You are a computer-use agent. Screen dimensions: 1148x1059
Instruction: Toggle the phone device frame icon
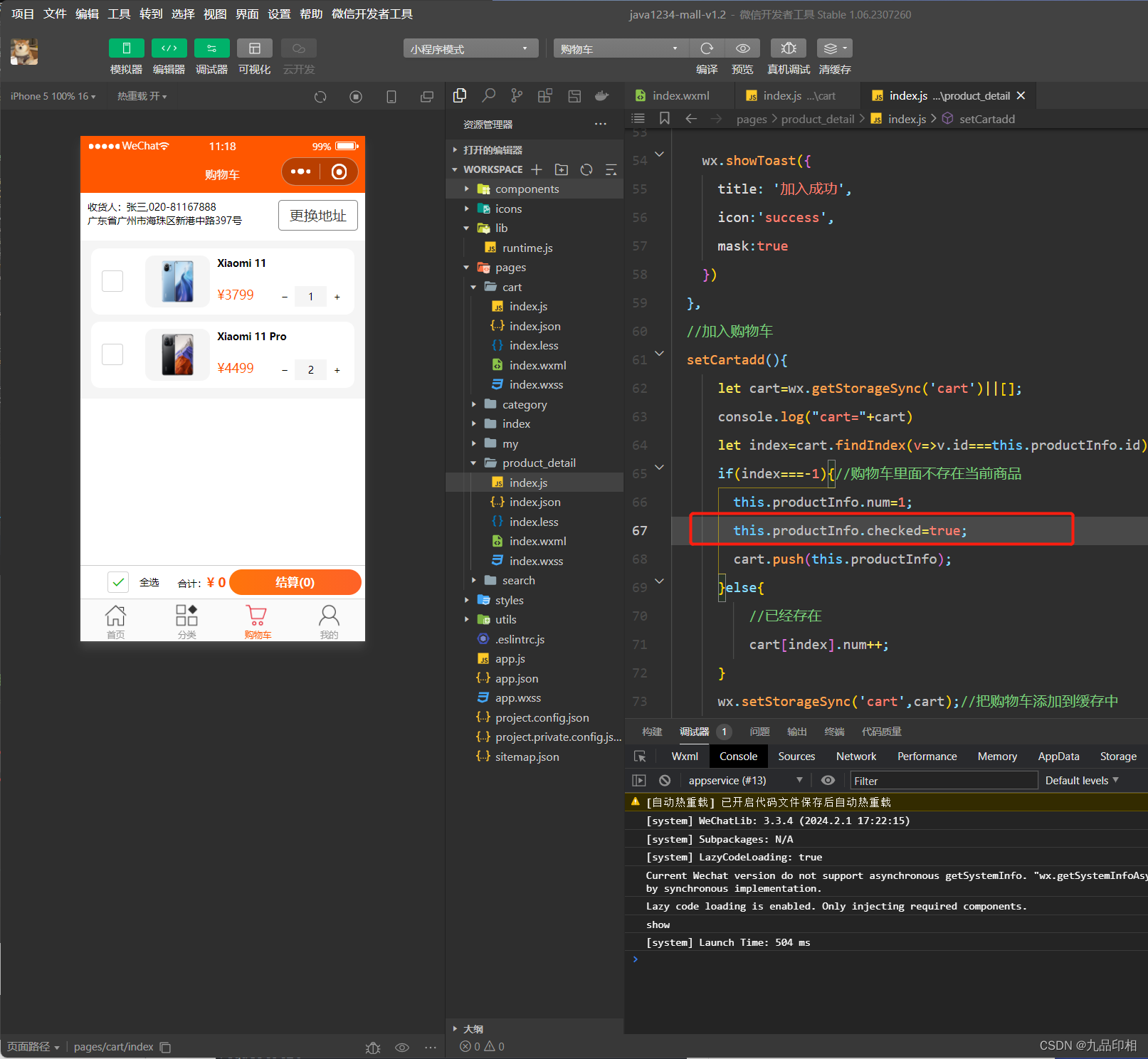tap(391, 97)
